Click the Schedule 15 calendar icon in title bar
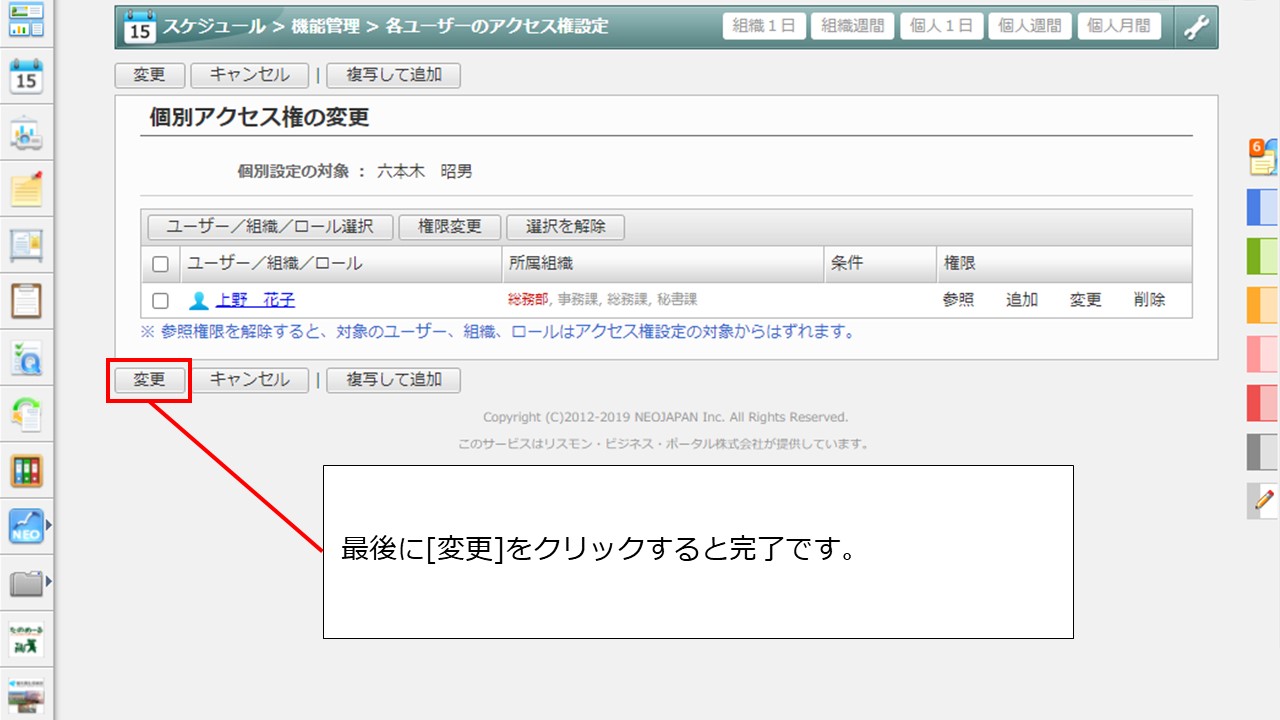This screenshot has height=720, width=1280. click(x=139, y=27)
